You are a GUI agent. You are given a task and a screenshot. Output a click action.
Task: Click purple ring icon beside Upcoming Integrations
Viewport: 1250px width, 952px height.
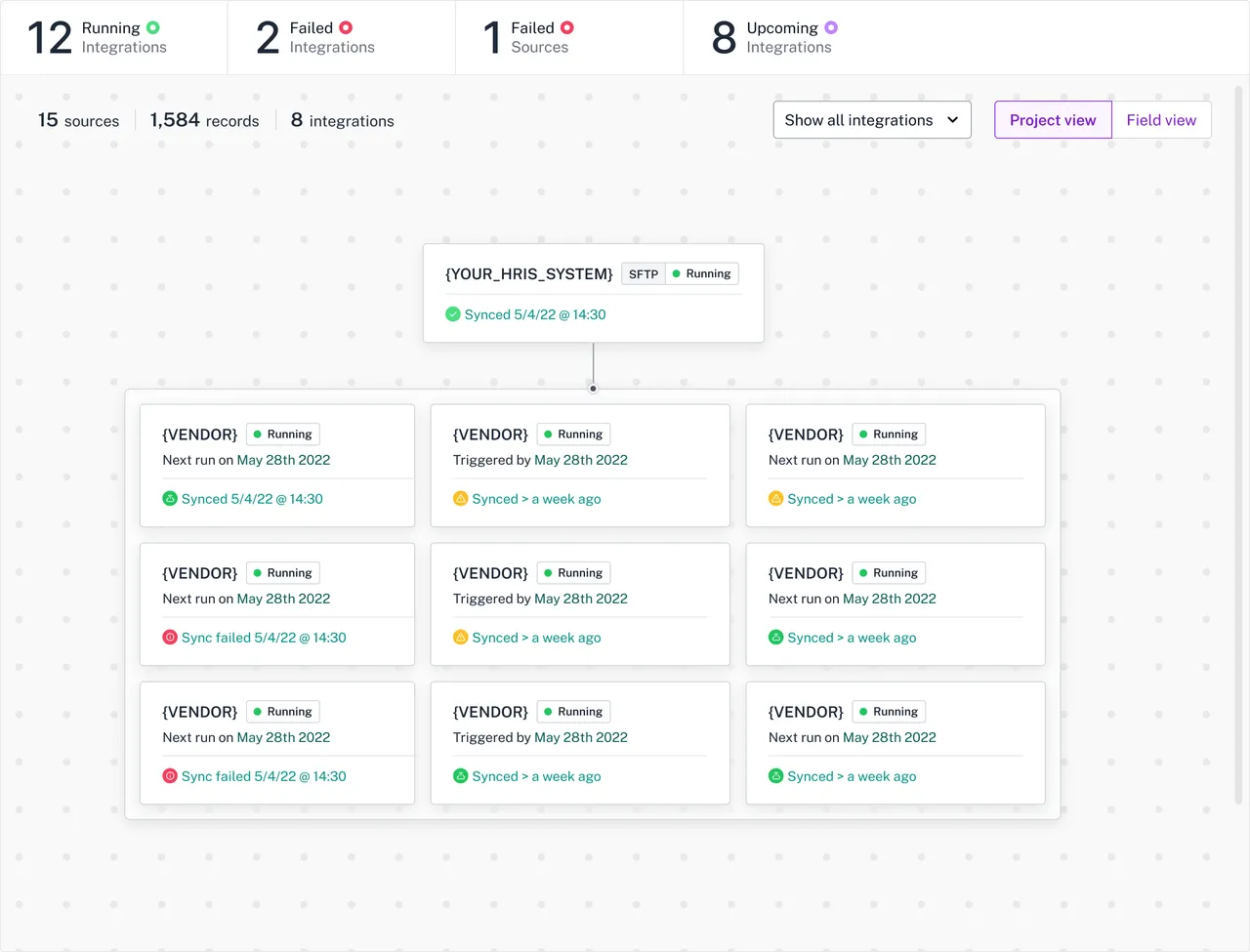[831, 28]
